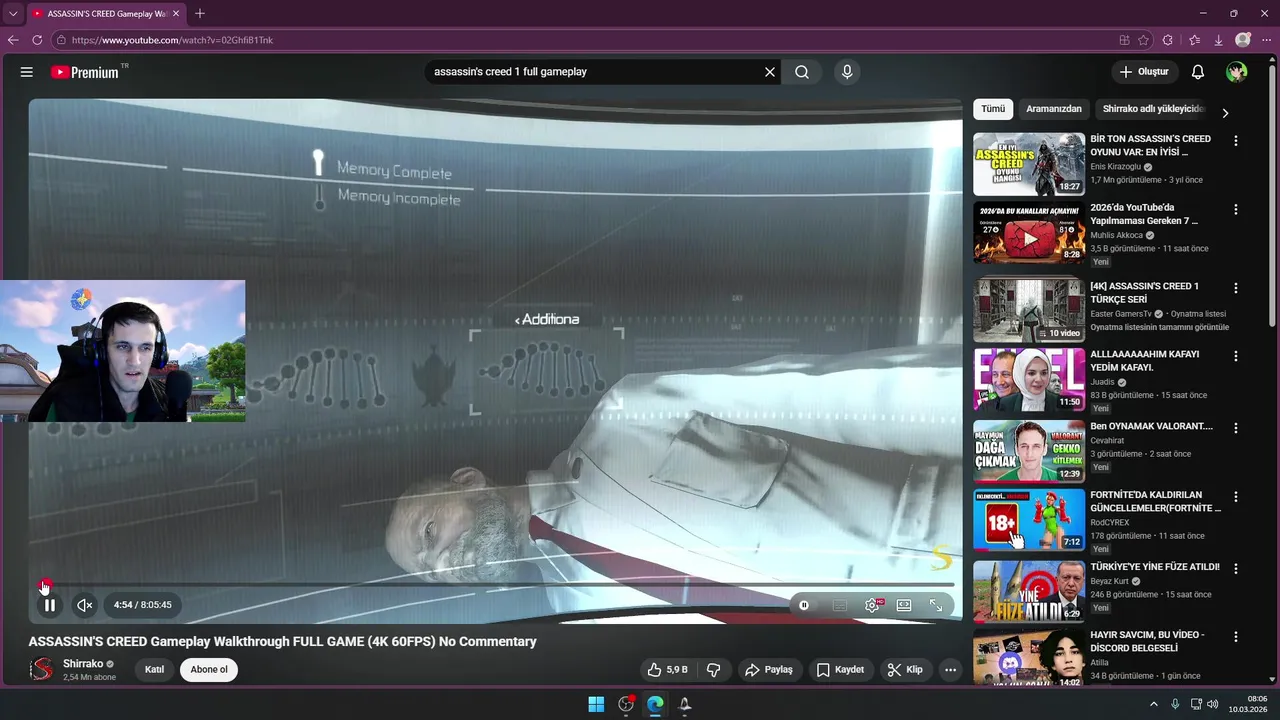The height and width of the screenshot is (720, 1280).
Task: Click Enis Kirazoglu channel name
Action: pyautogui.click(x=1115, y=167)
